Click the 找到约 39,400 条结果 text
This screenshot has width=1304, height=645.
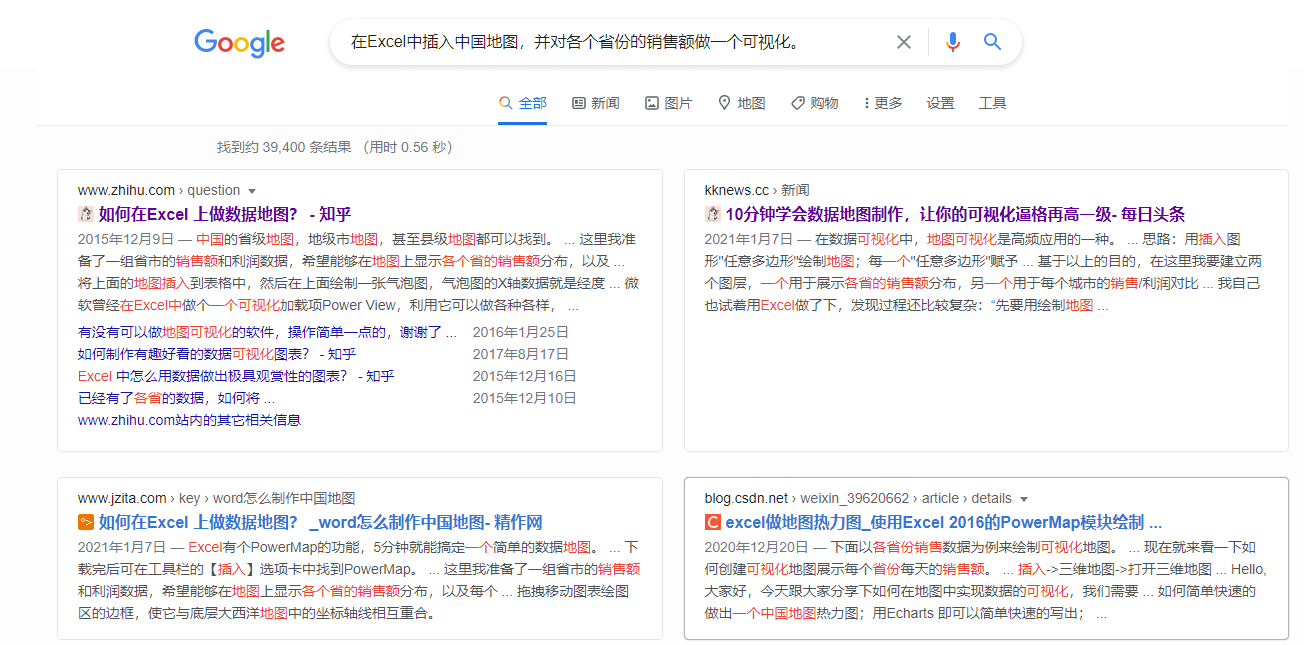tap(284, 147)
